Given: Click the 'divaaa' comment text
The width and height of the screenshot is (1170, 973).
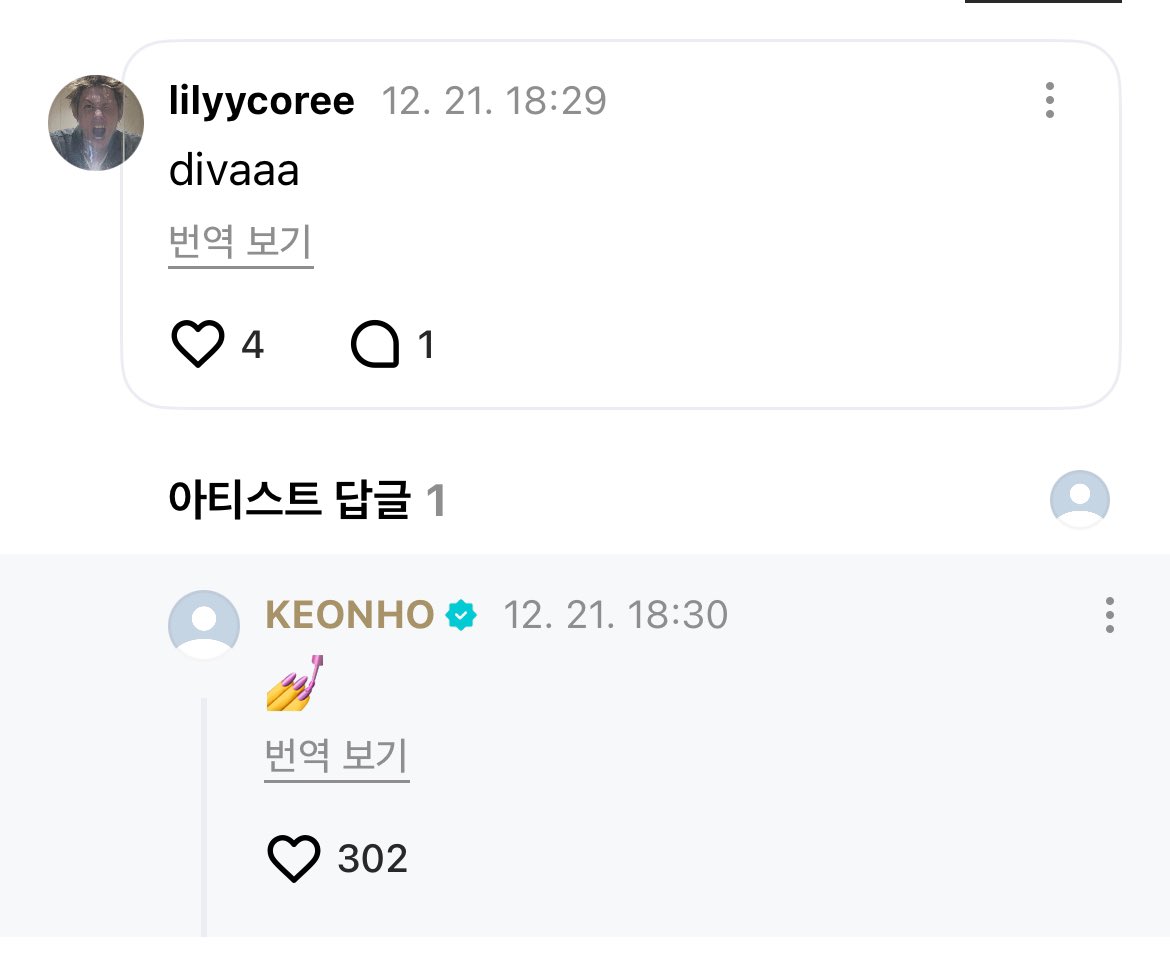Looking at the screenshot, I should click(234, 170).
